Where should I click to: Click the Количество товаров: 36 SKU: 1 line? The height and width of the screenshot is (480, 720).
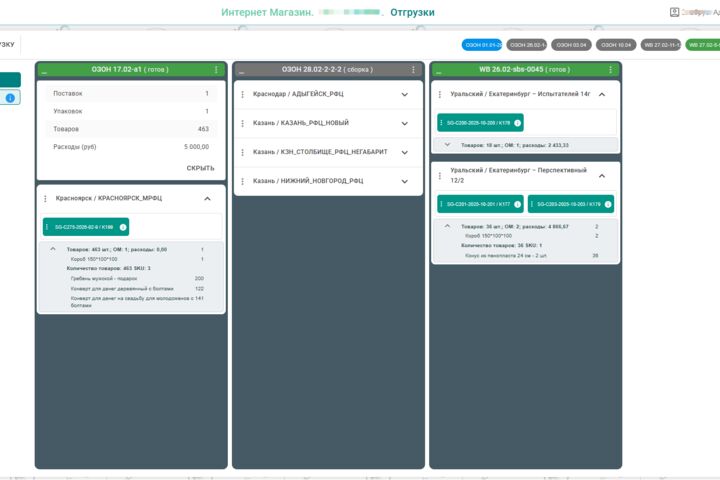[501, 245]
